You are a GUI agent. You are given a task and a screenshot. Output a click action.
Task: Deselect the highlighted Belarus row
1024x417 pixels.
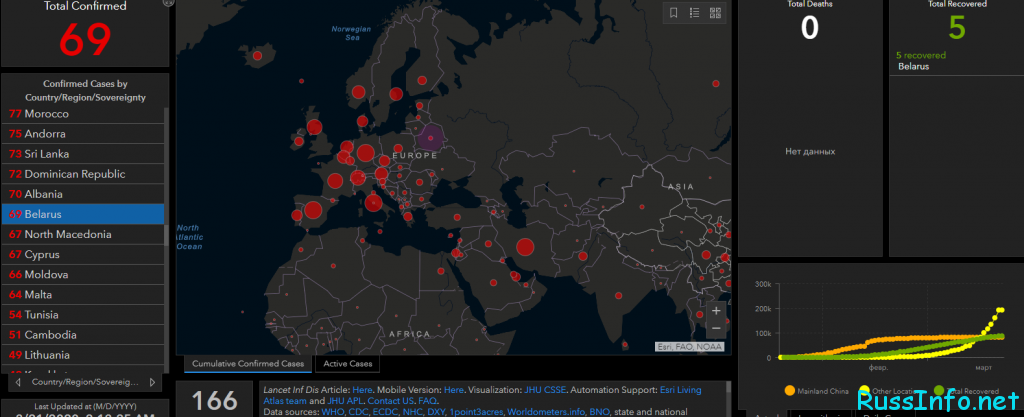tap(83, 214)
